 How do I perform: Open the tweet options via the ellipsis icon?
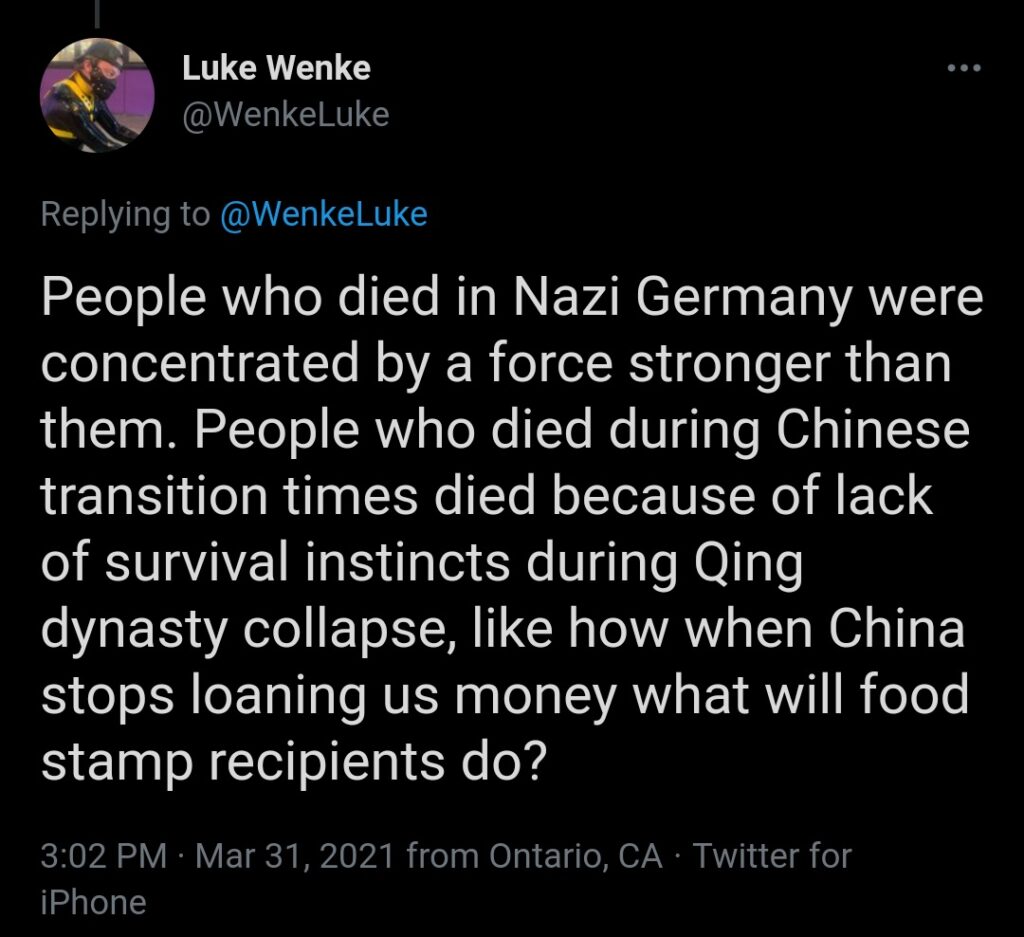pos(963,66)
